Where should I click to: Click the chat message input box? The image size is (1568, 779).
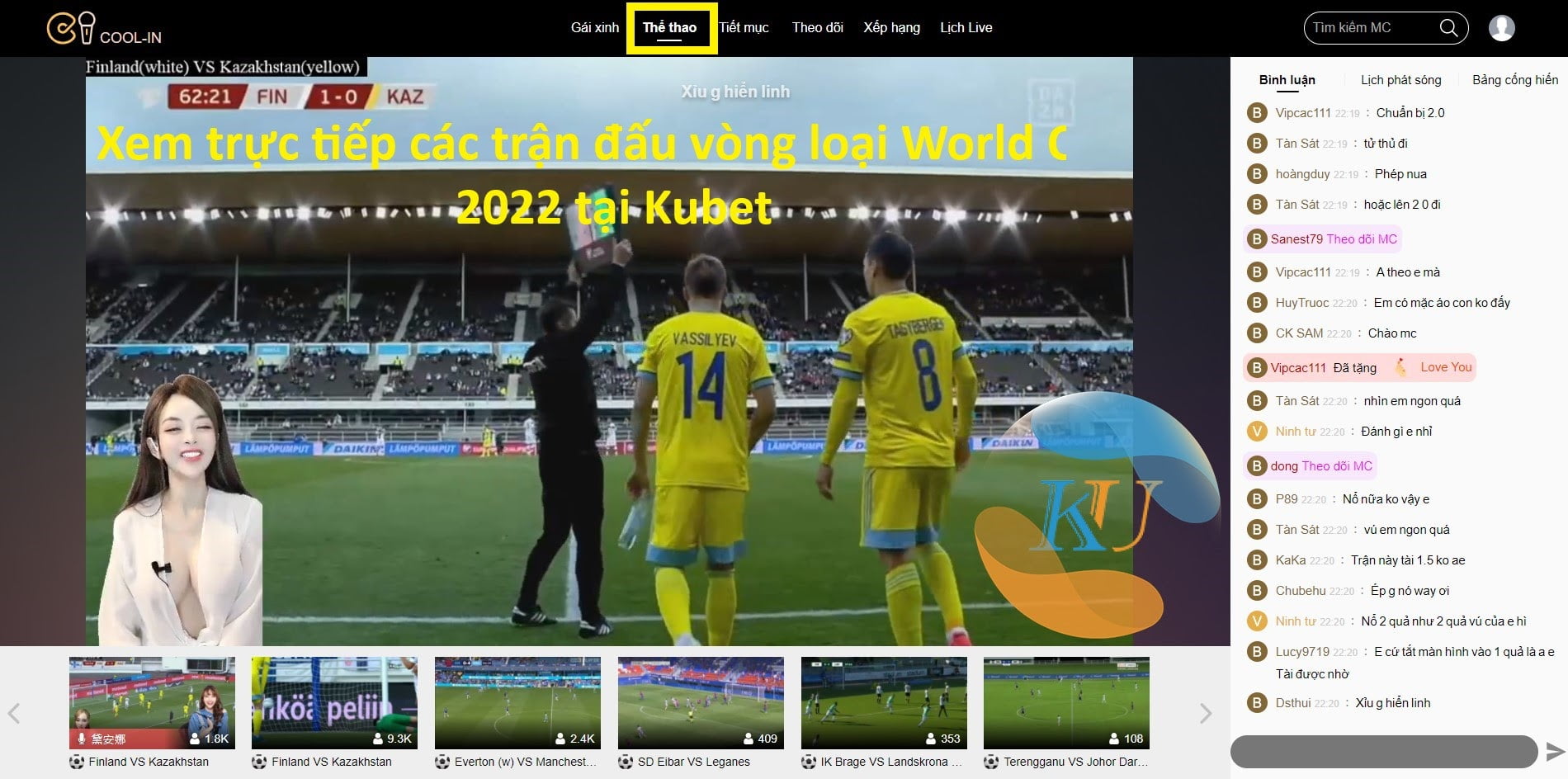(x=1384, y=752)
